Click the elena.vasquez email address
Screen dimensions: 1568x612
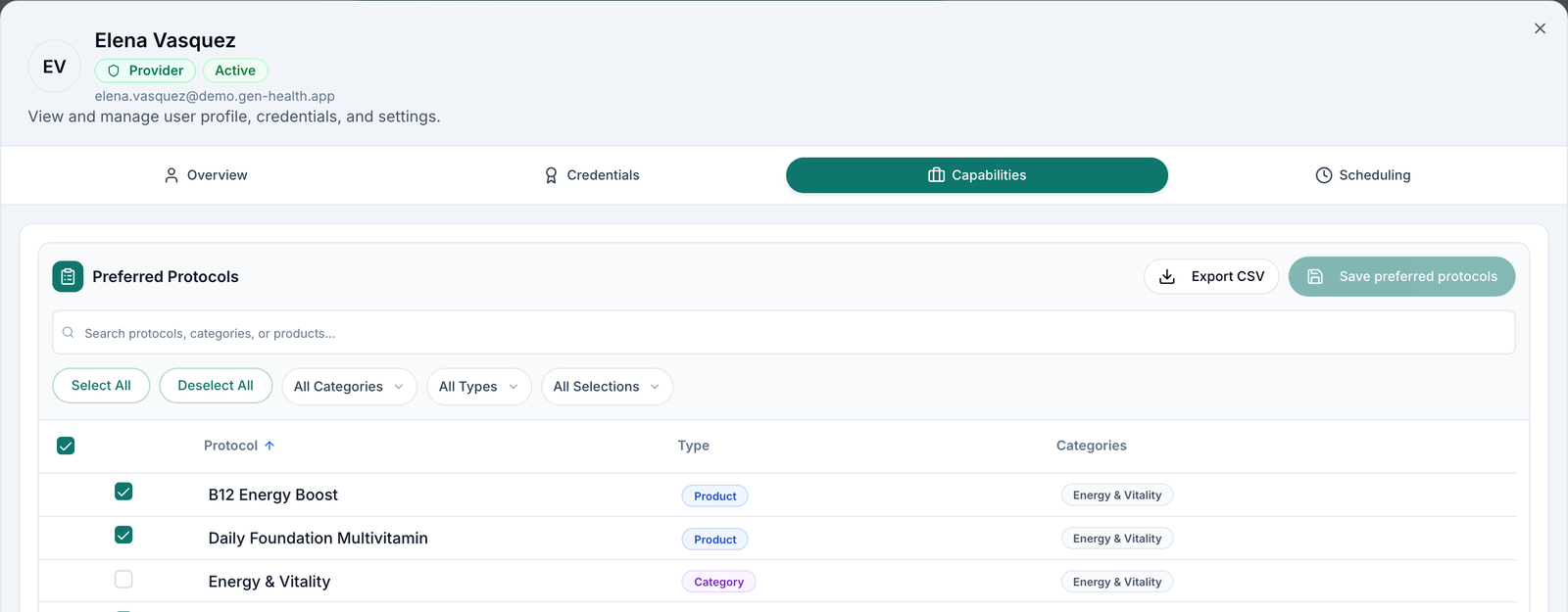pos(215,96)
